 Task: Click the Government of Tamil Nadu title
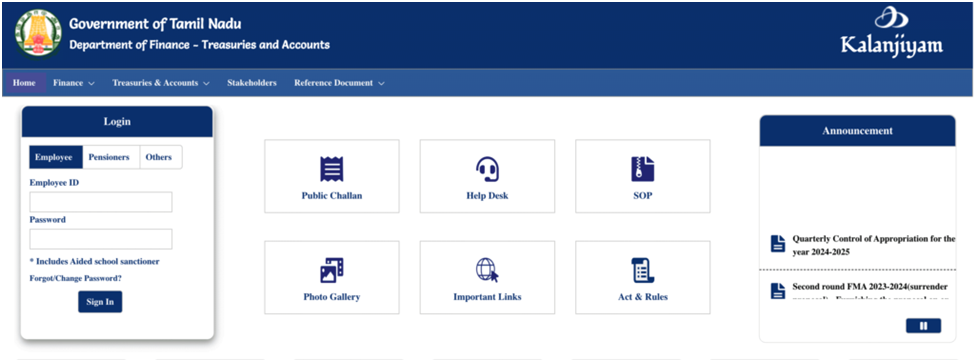pyautogui.click(x=155, y=24)
